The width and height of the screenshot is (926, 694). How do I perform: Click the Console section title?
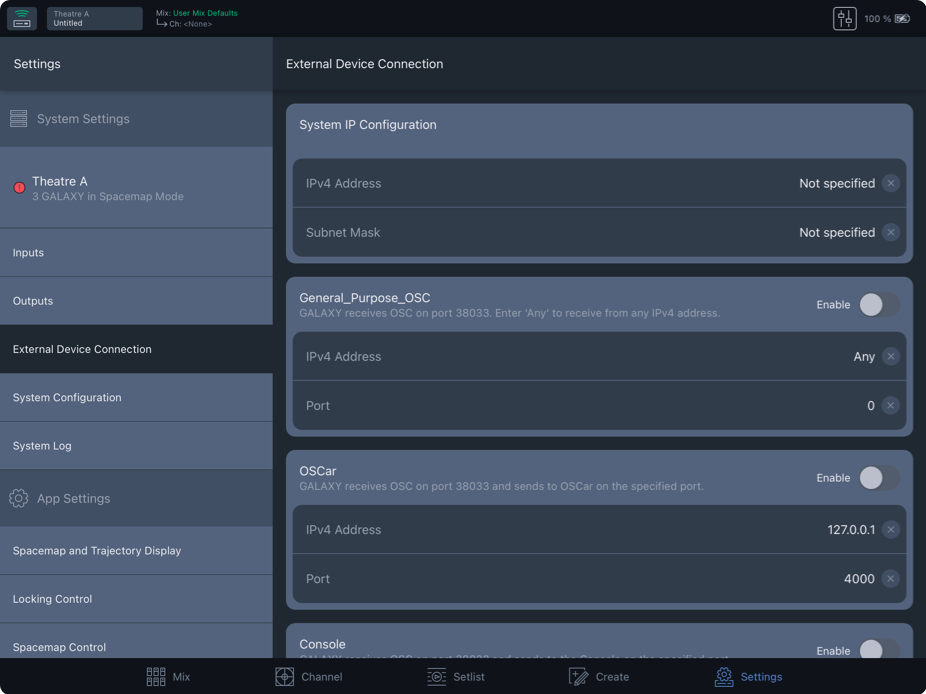point(322,644)
